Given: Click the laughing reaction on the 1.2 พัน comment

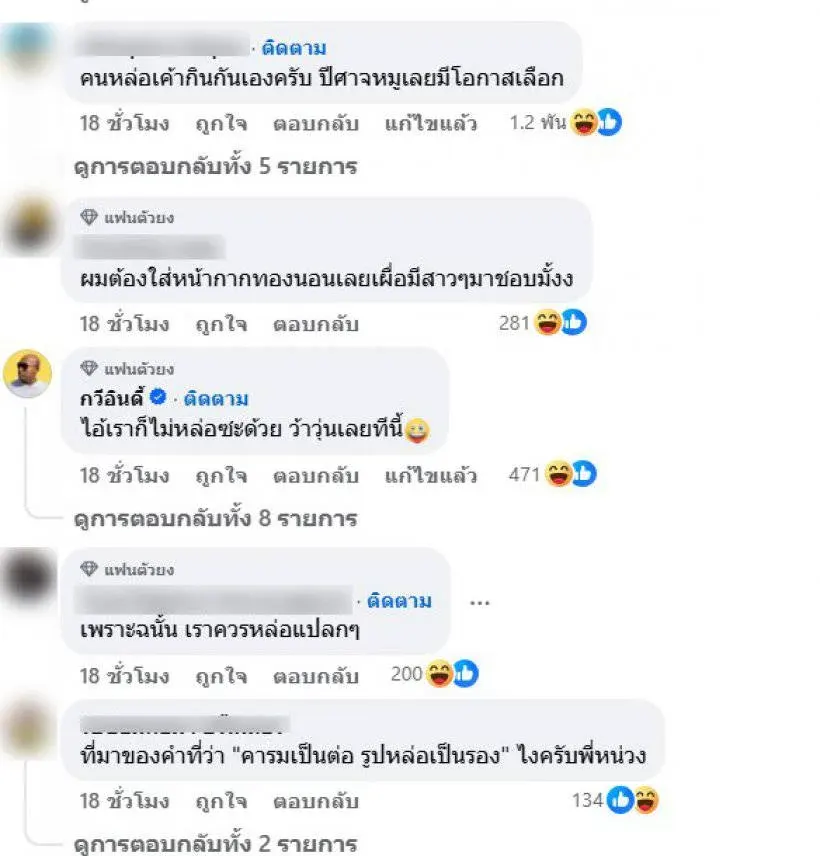Looking at the screenshot, I should 584,122.
